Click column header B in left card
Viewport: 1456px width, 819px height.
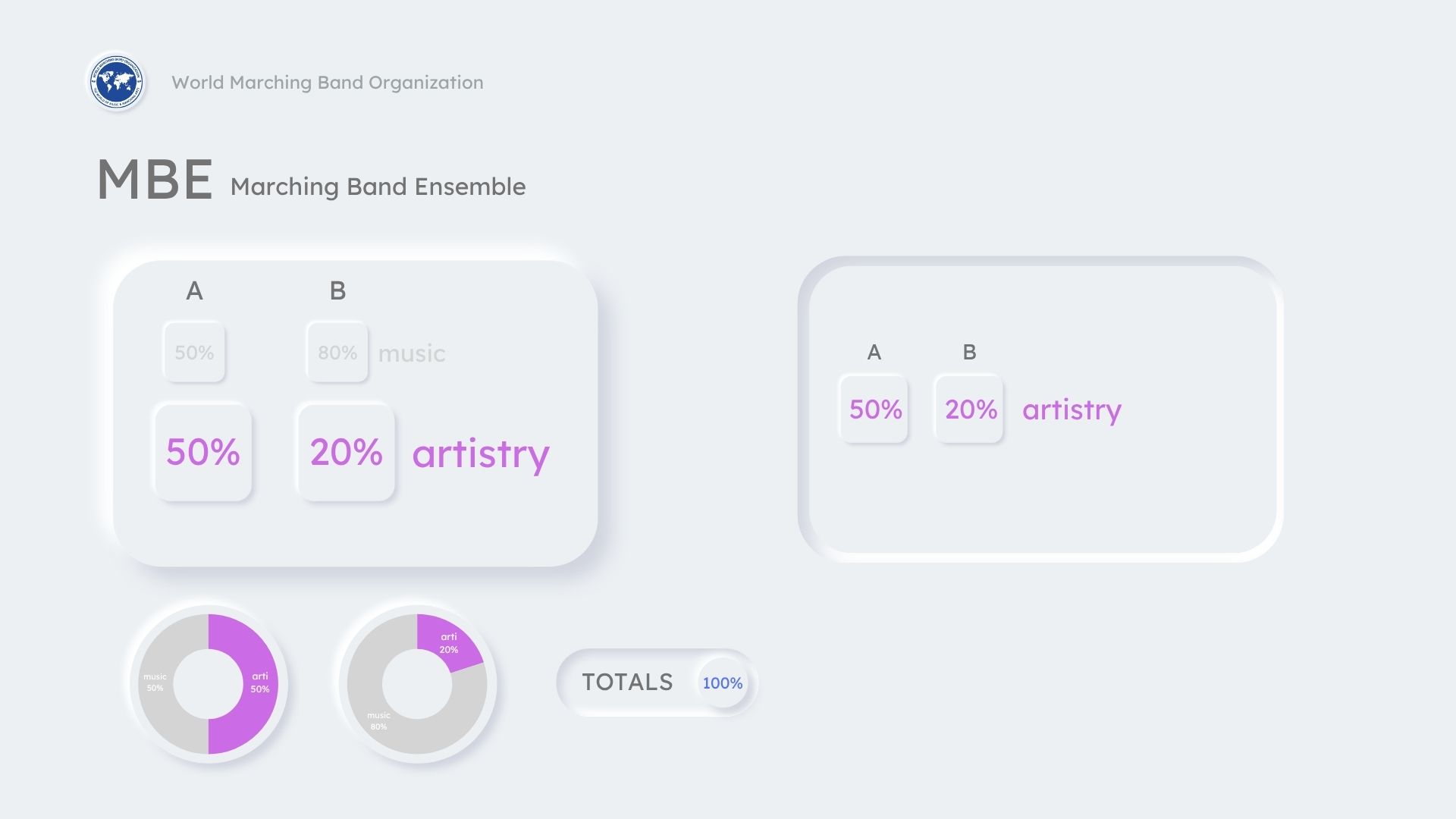[337, 290]
